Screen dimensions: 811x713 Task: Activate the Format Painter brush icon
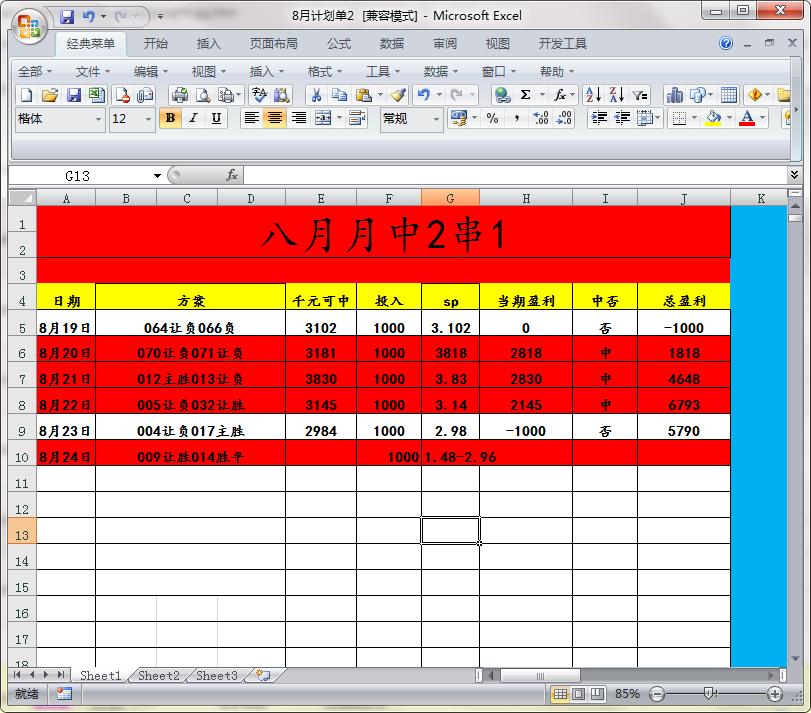tap(400, 95)
